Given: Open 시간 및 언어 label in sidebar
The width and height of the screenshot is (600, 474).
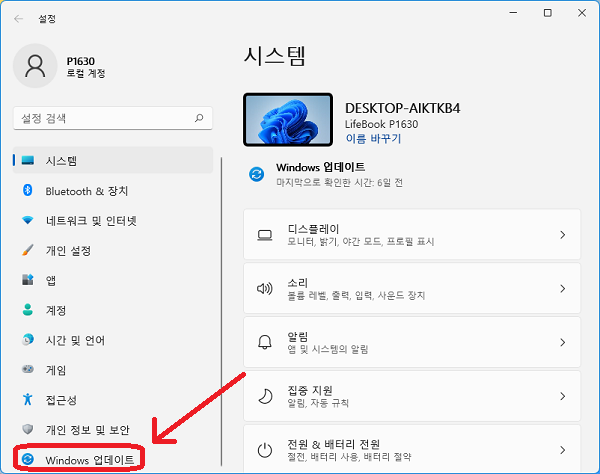Looking at the screenshot, I should 75,340.
